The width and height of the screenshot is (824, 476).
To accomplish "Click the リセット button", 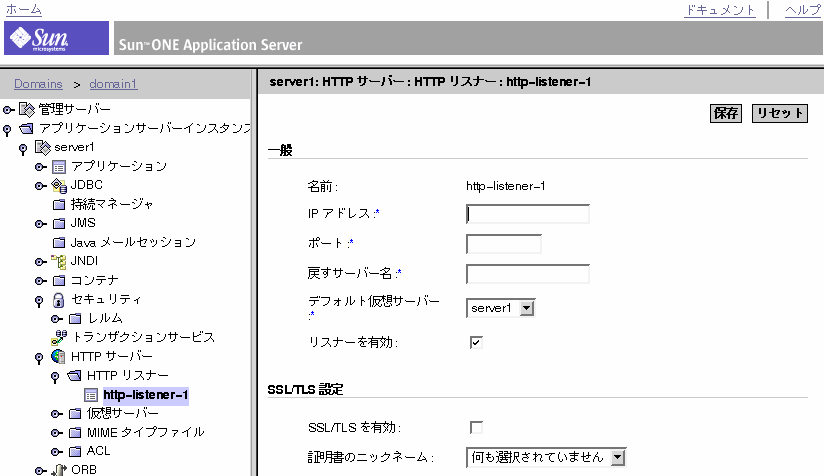I will coord(780,113).
